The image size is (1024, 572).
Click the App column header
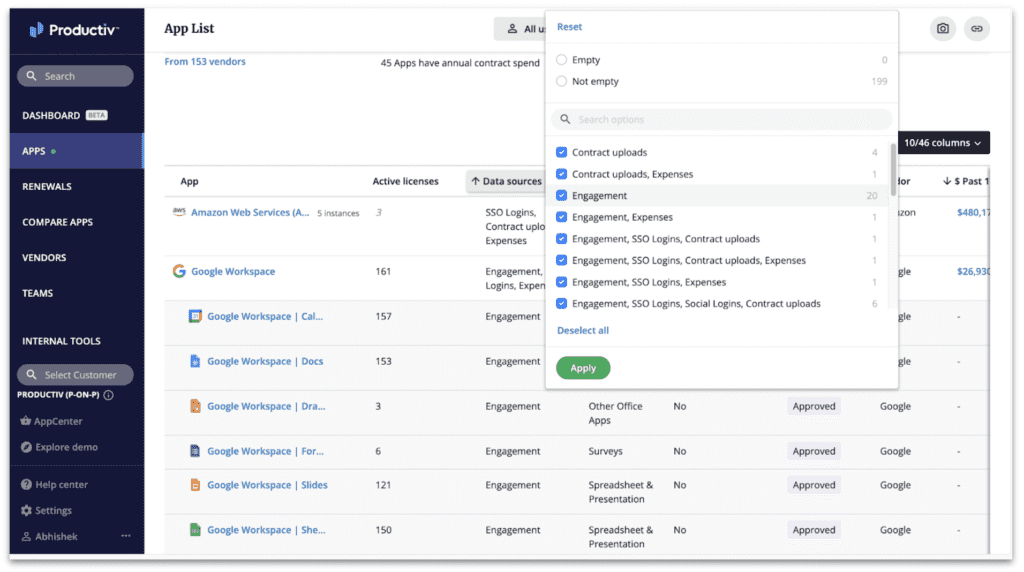189,182
